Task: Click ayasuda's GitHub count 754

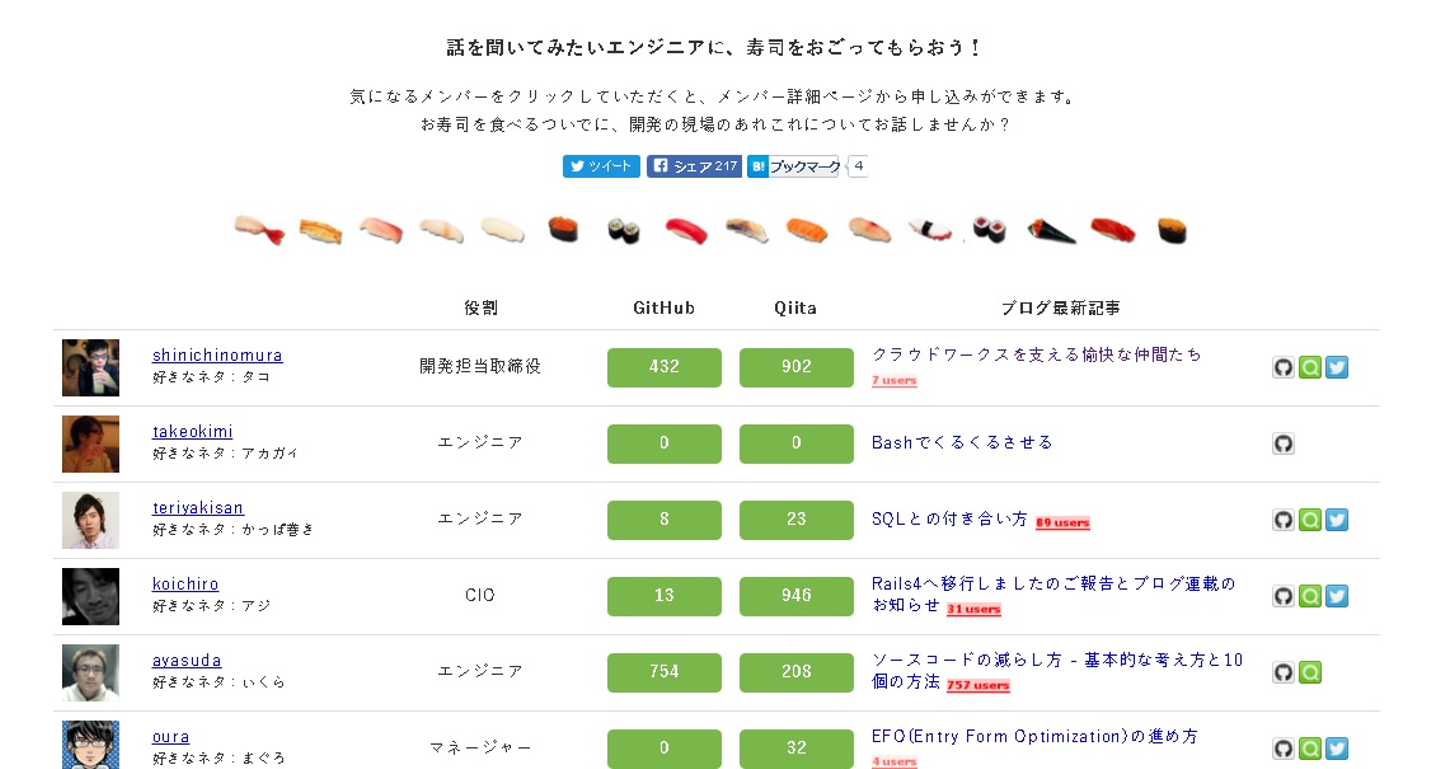Action: coord(664,672)
